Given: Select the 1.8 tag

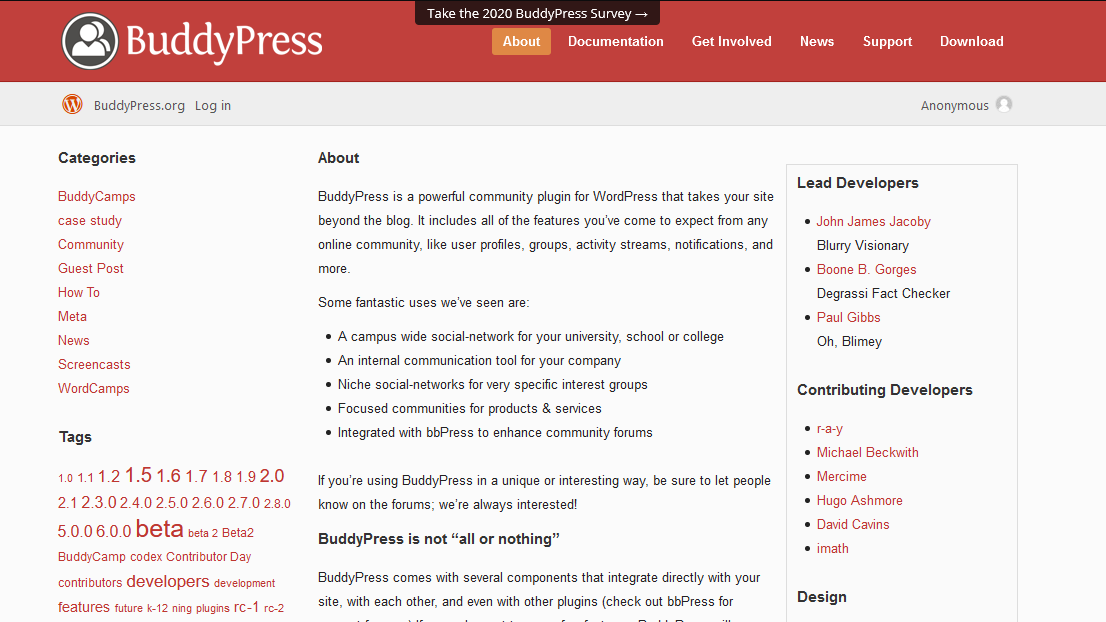Looking at the screenshot, I should [222, 477].
